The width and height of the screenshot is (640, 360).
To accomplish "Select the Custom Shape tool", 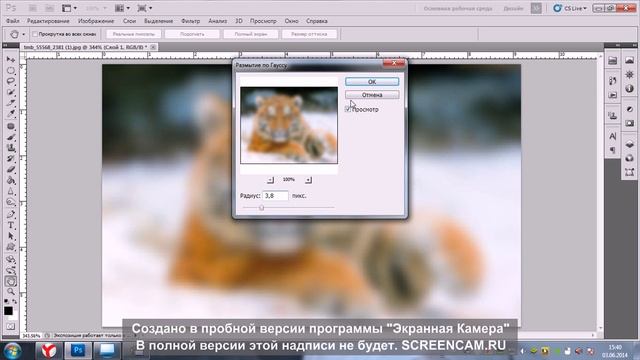I will 11,247.
